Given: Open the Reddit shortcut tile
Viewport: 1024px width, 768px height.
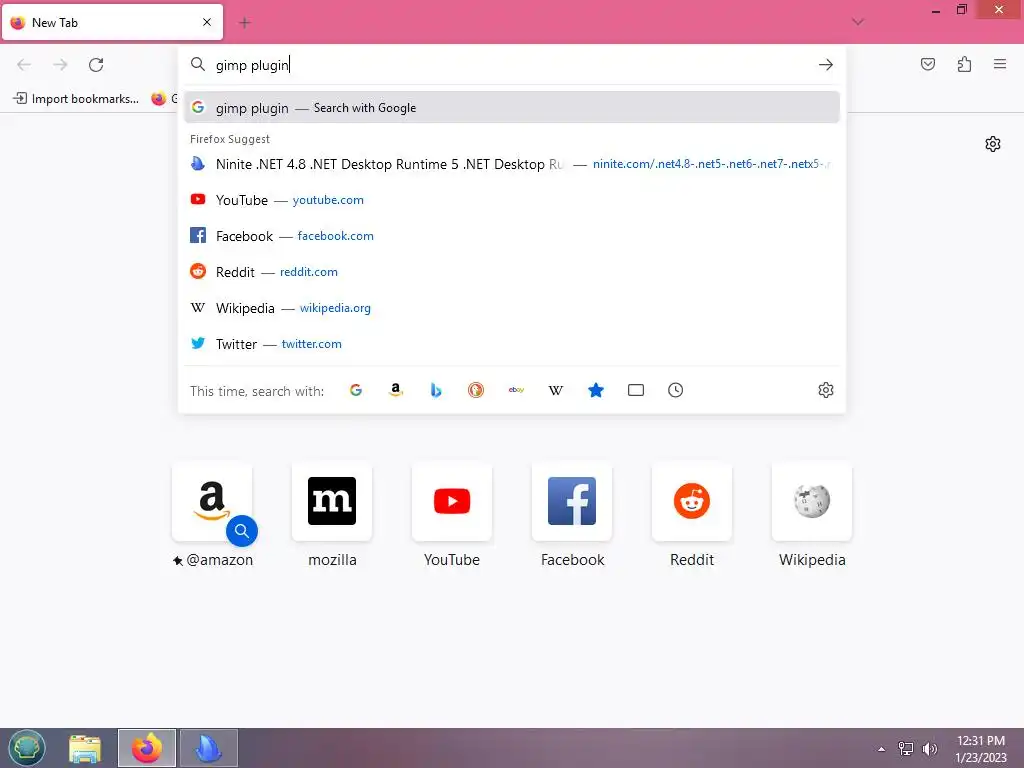Looking at the screenshot, I should 692,514.
